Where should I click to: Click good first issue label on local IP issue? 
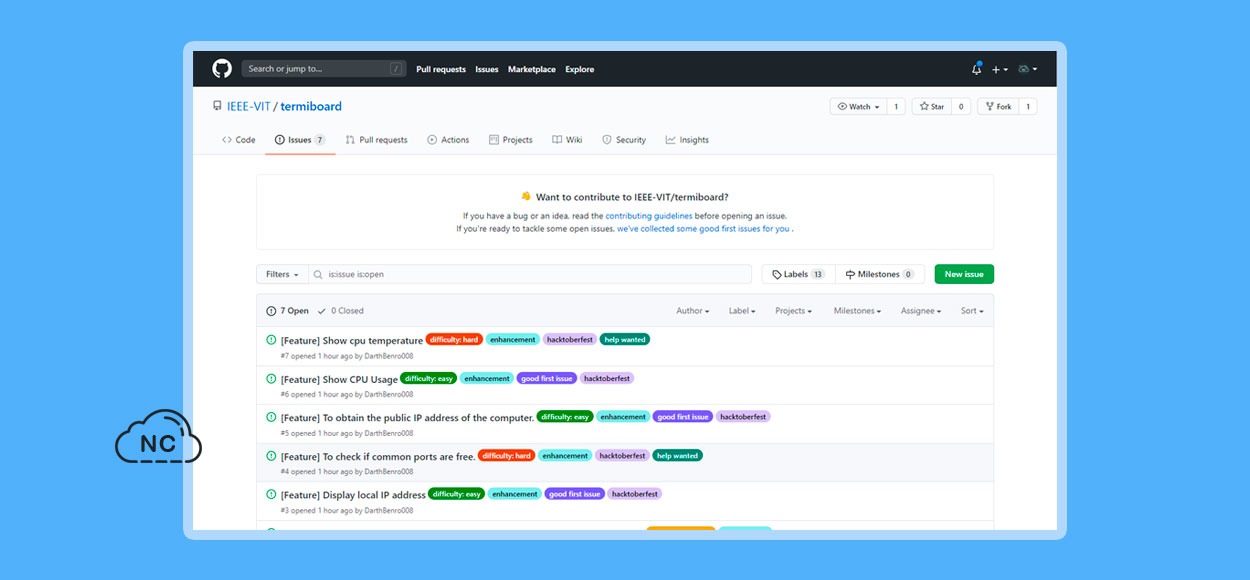point(574,494)
